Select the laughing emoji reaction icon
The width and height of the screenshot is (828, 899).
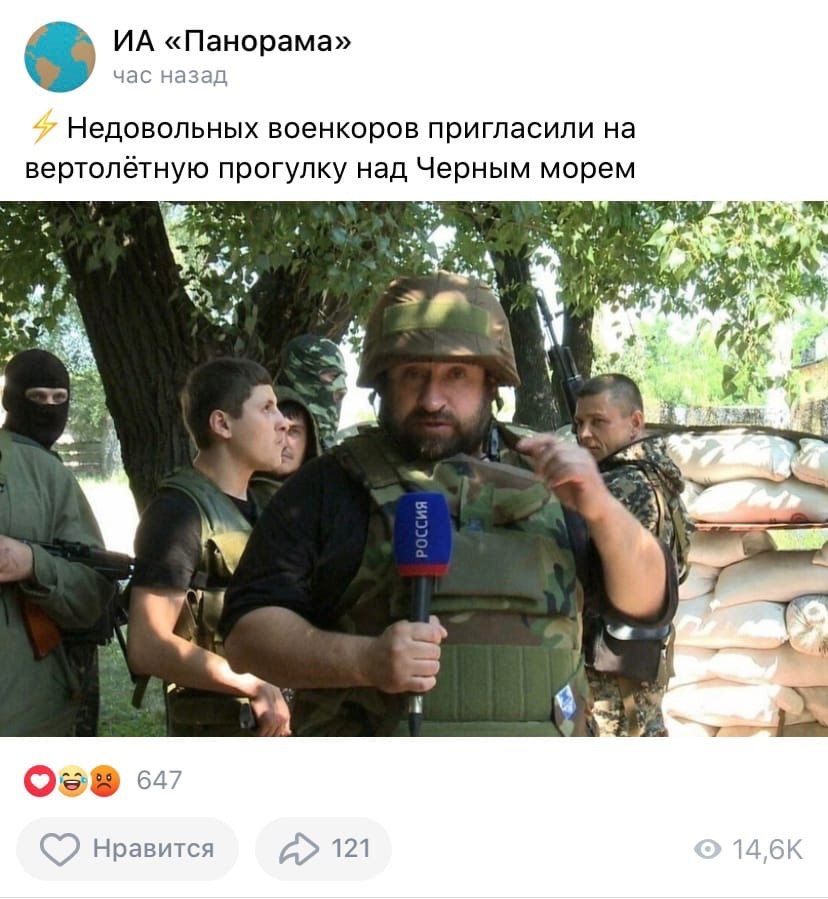72,780
